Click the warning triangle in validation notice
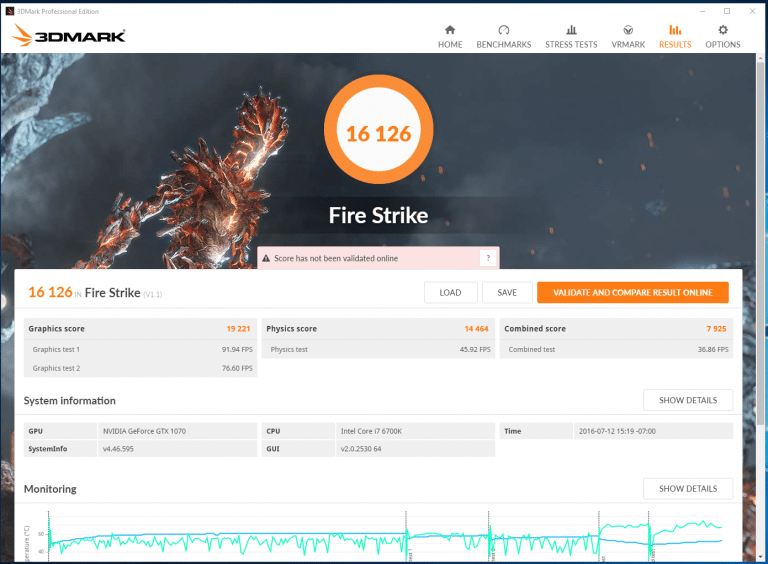768x564 pixels. tap(266, 258)
